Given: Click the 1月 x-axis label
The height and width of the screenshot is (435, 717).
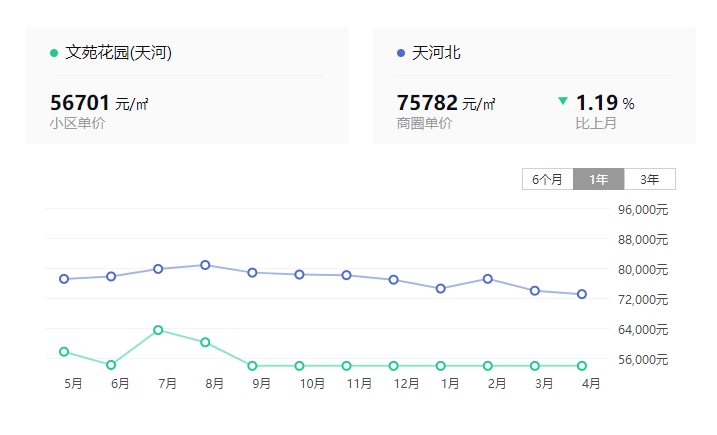Looking at the screenshot, I should click(450, 383).
